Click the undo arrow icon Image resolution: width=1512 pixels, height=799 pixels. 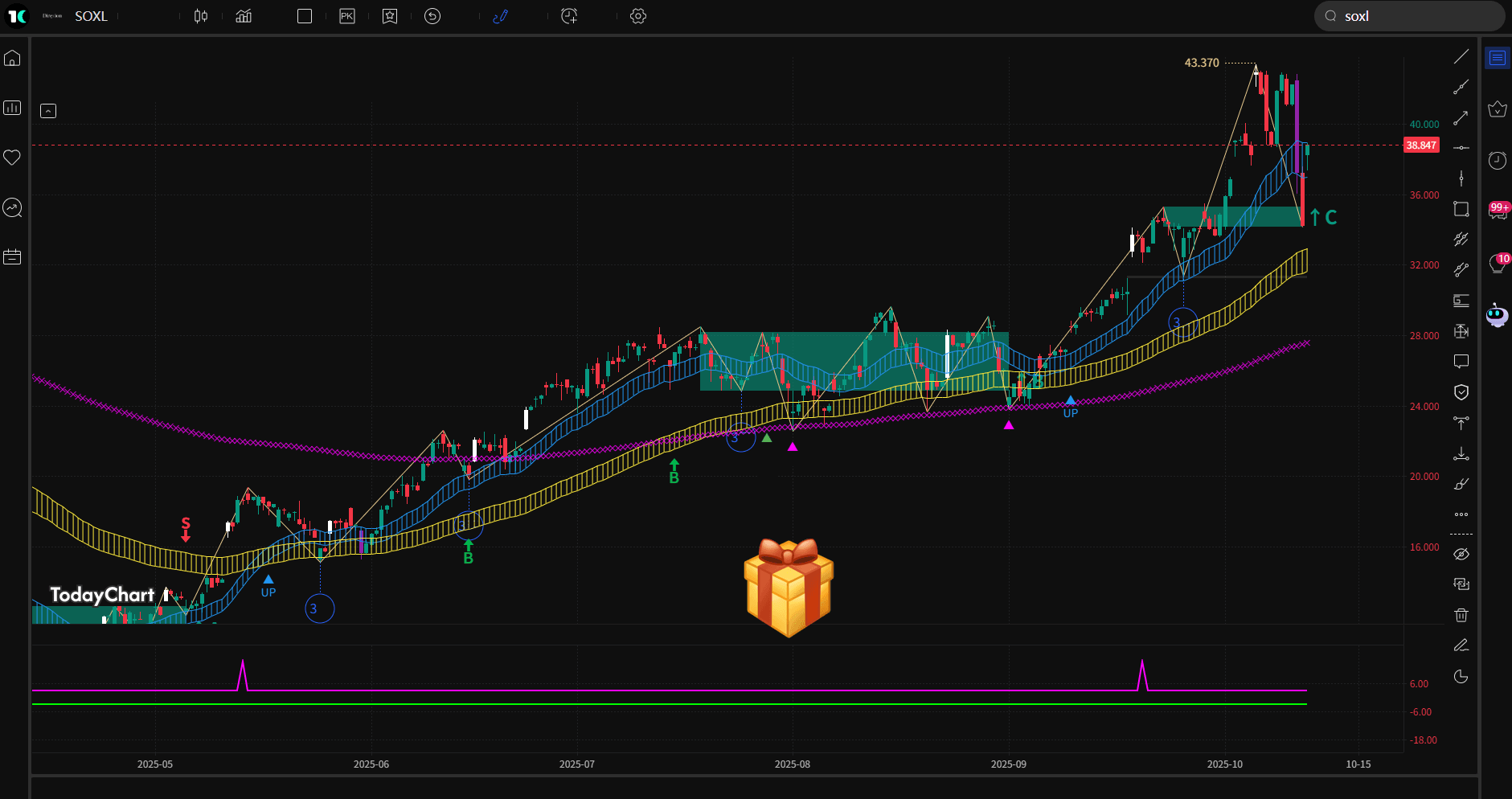click(432, 16)
